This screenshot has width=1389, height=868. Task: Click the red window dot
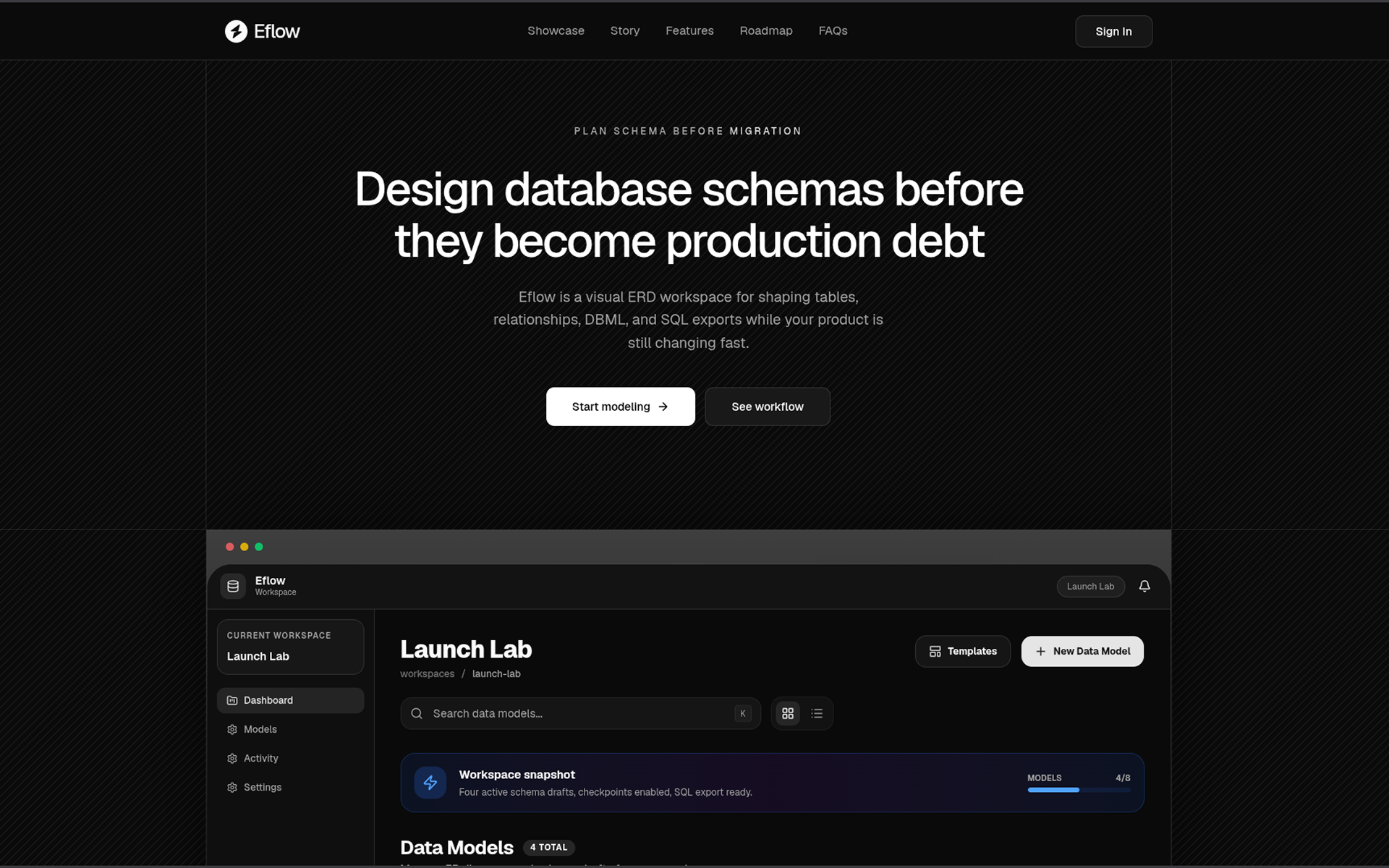pos(229,547)
